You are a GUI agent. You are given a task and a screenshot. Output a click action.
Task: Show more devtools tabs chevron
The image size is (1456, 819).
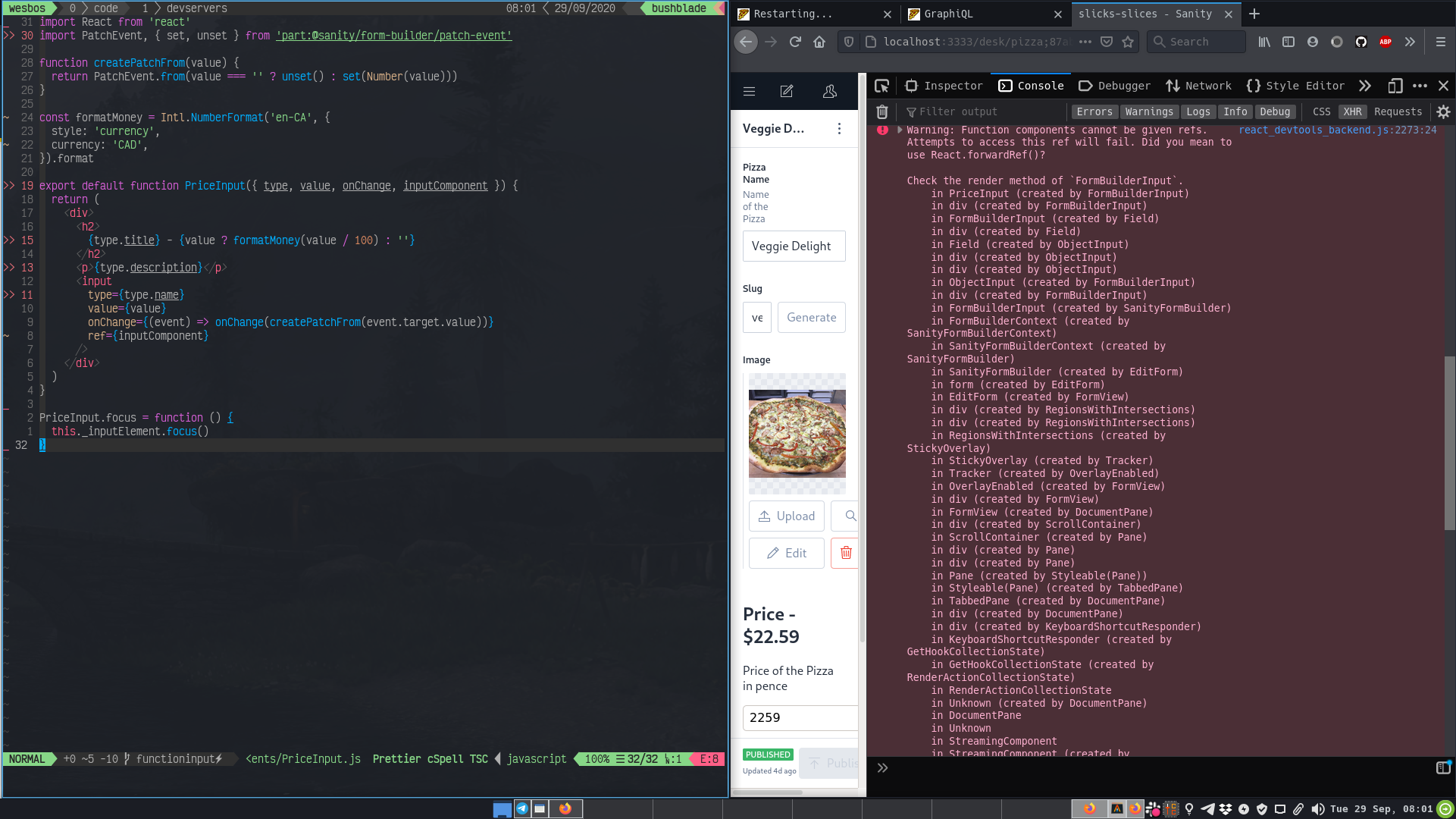tap(1365, 86)
